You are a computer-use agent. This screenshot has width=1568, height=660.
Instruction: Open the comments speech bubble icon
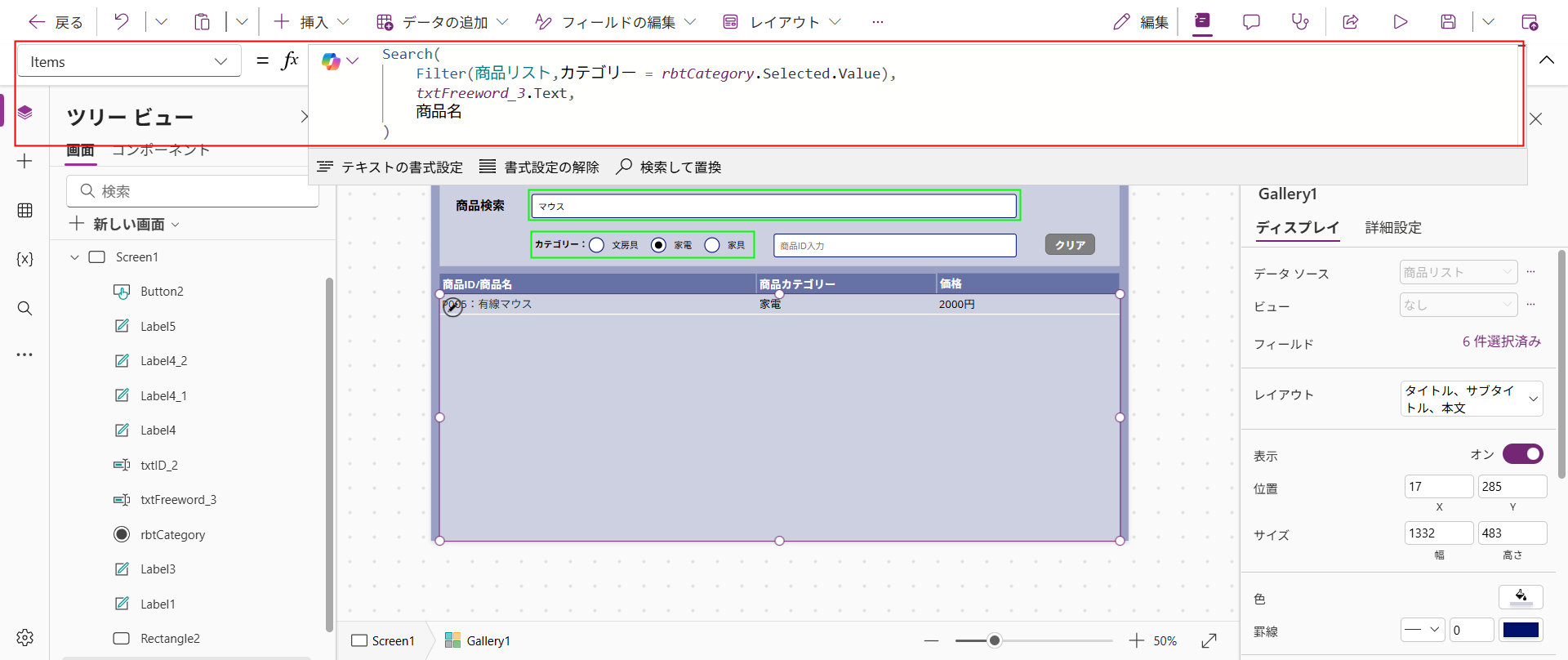click(x=1251, y=22)
